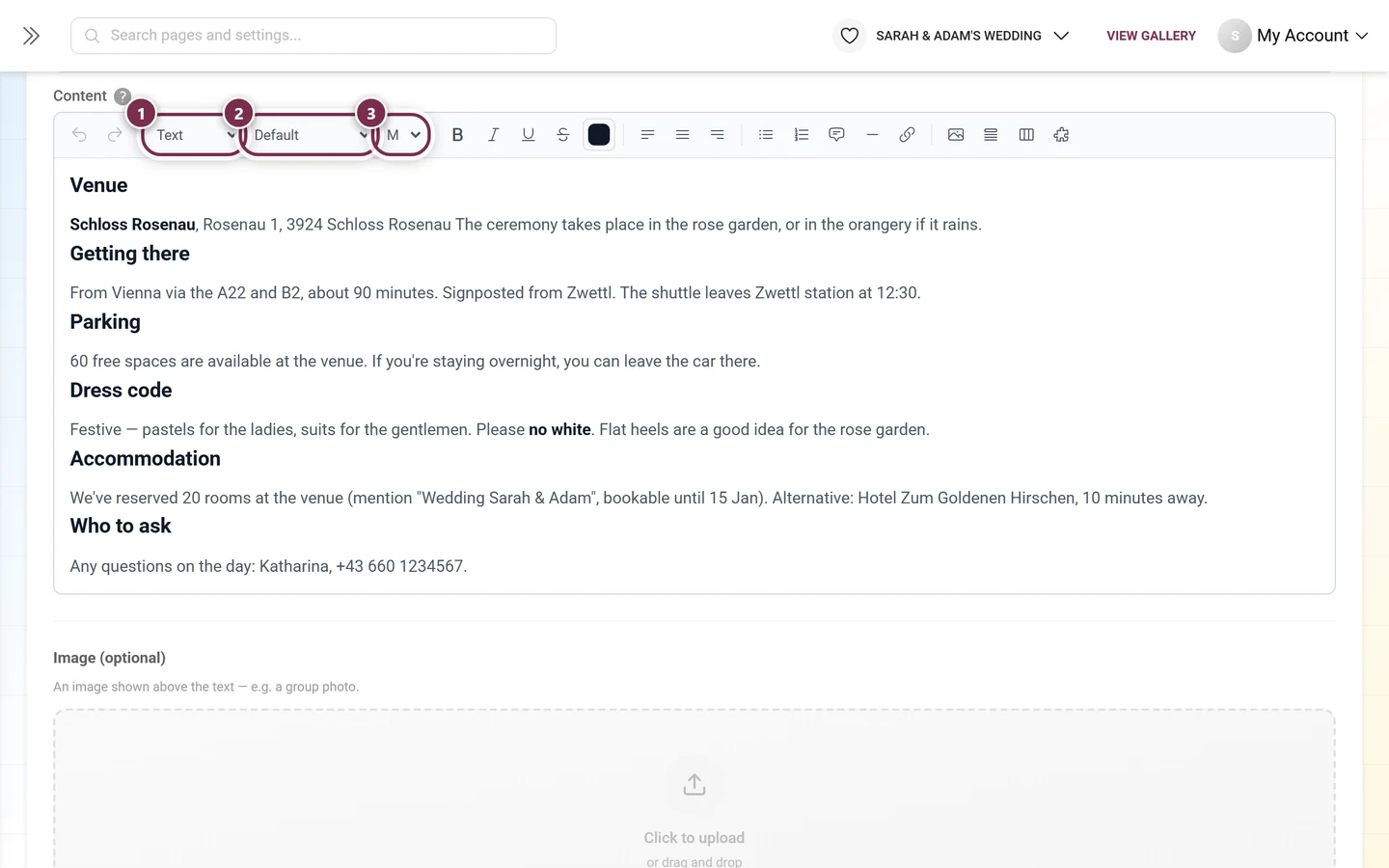Click the Getting there heading

[x=130, y=254]
